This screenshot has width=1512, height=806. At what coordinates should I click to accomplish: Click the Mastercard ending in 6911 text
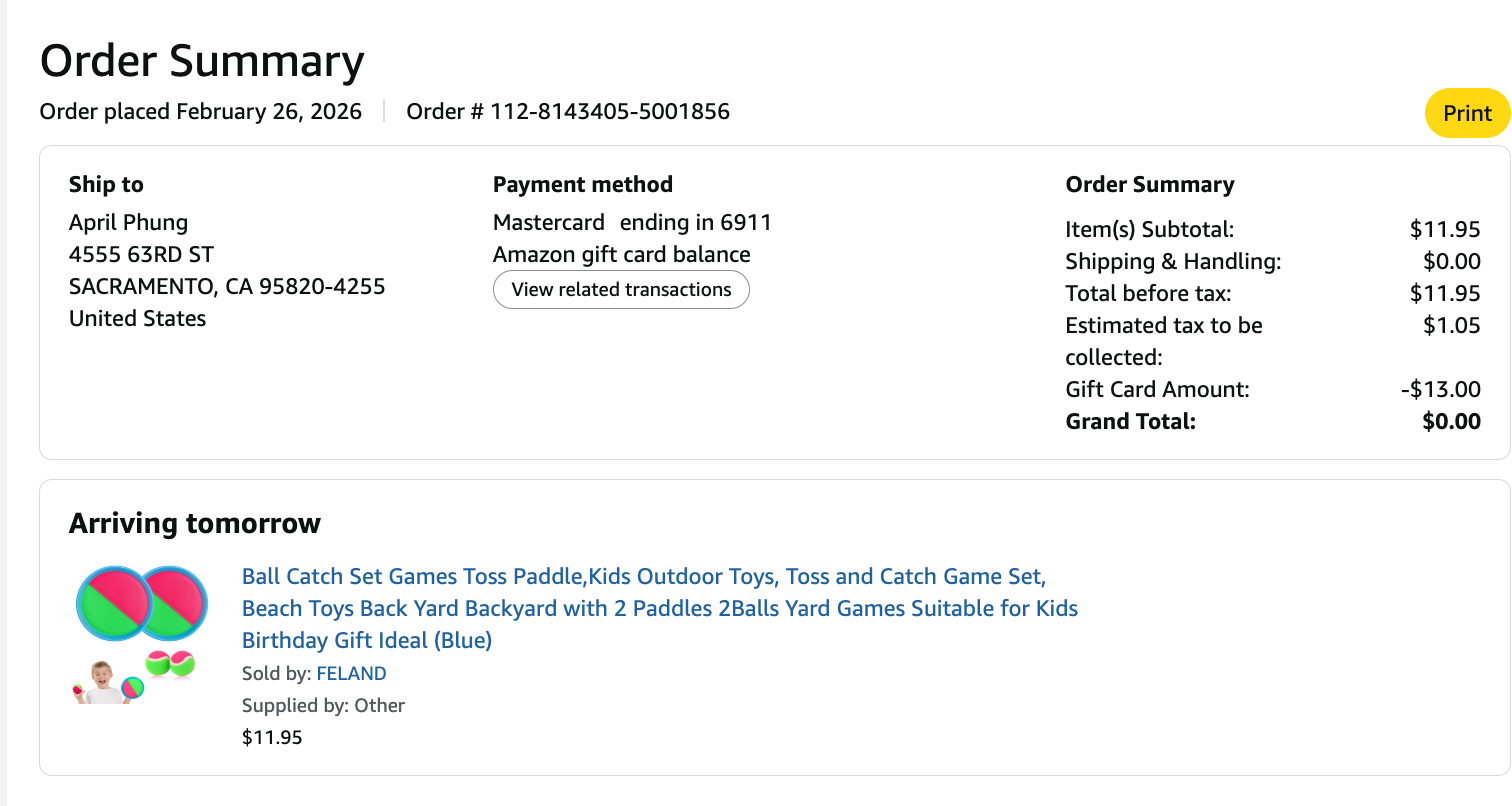[x=632, y=222]
